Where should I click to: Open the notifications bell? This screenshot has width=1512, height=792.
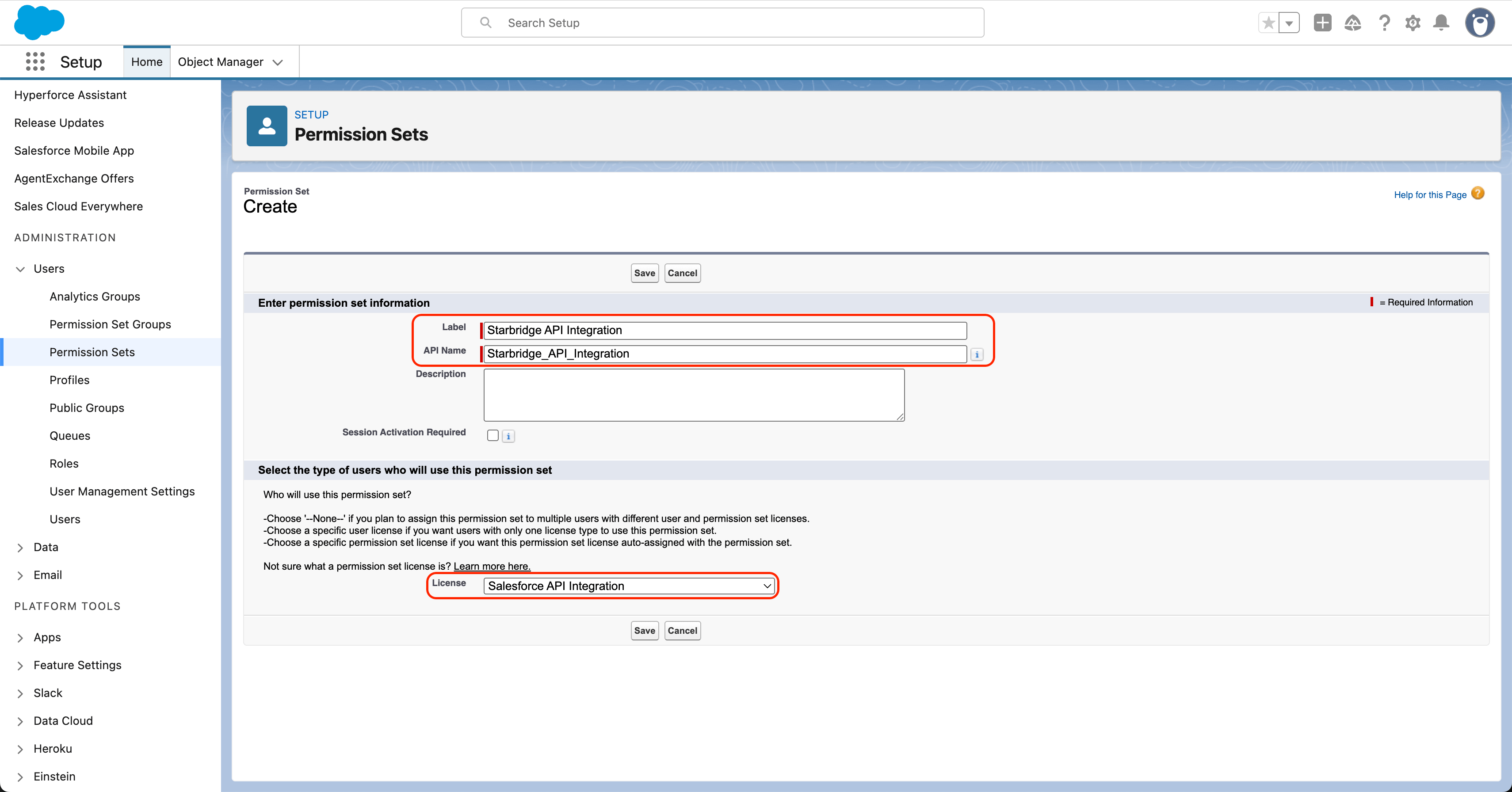1441,23
